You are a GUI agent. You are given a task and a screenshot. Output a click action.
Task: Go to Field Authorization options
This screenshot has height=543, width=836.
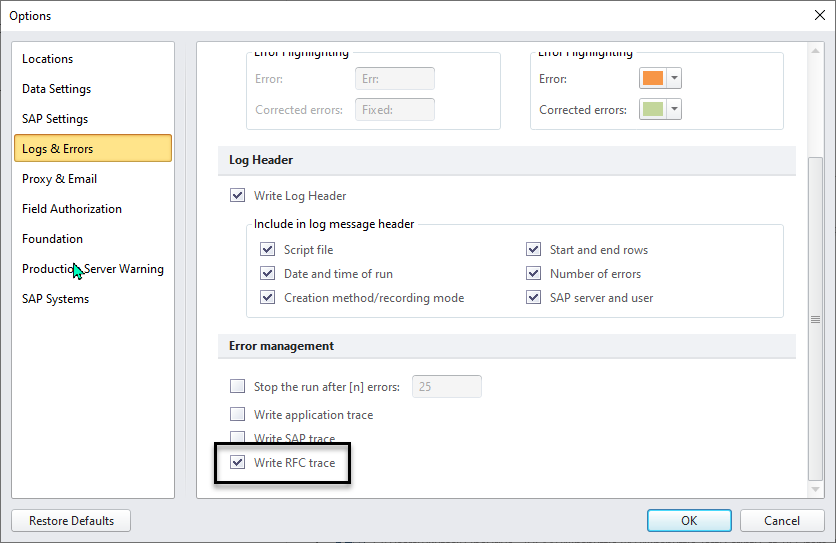click(72, 209)
